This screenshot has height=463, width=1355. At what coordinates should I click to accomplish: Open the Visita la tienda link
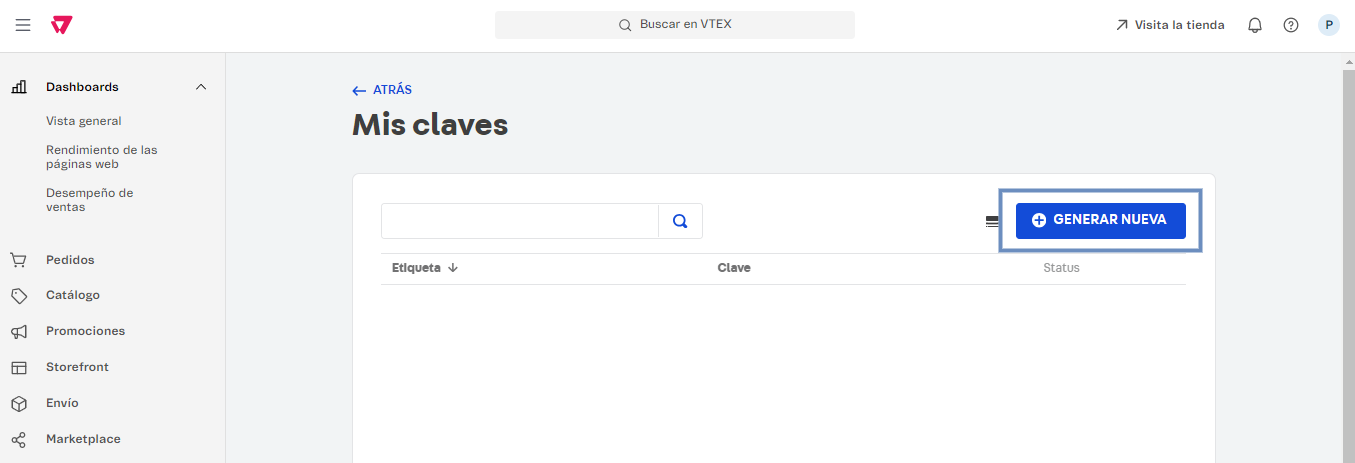point(1170,25)
